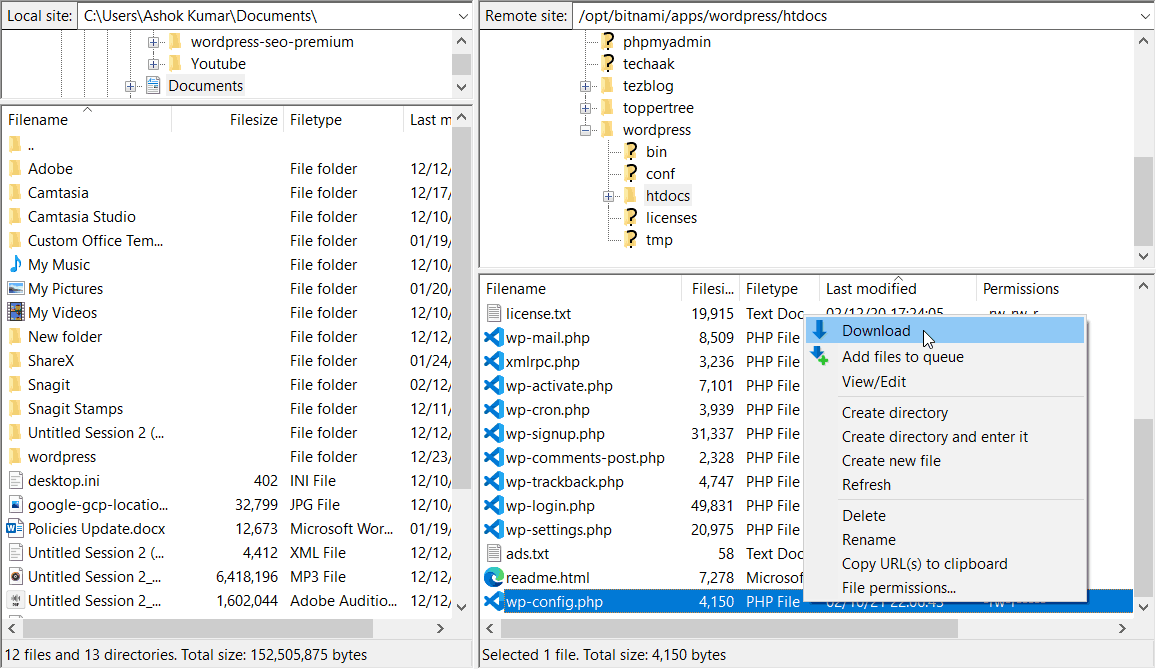1156x669 pixels.
Task: Collapse the wordpress remote folder
Action: click(x=585, y=131)
